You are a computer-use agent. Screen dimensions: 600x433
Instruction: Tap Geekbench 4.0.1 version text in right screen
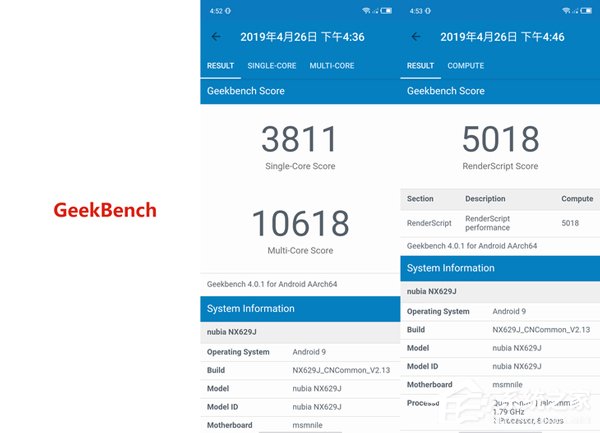point(472,246)
